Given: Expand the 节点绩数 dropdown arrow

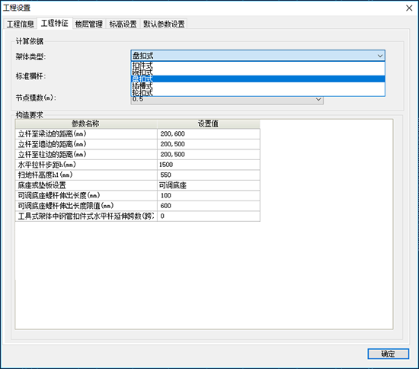Looking at the screenshot, I should (318, 99).
